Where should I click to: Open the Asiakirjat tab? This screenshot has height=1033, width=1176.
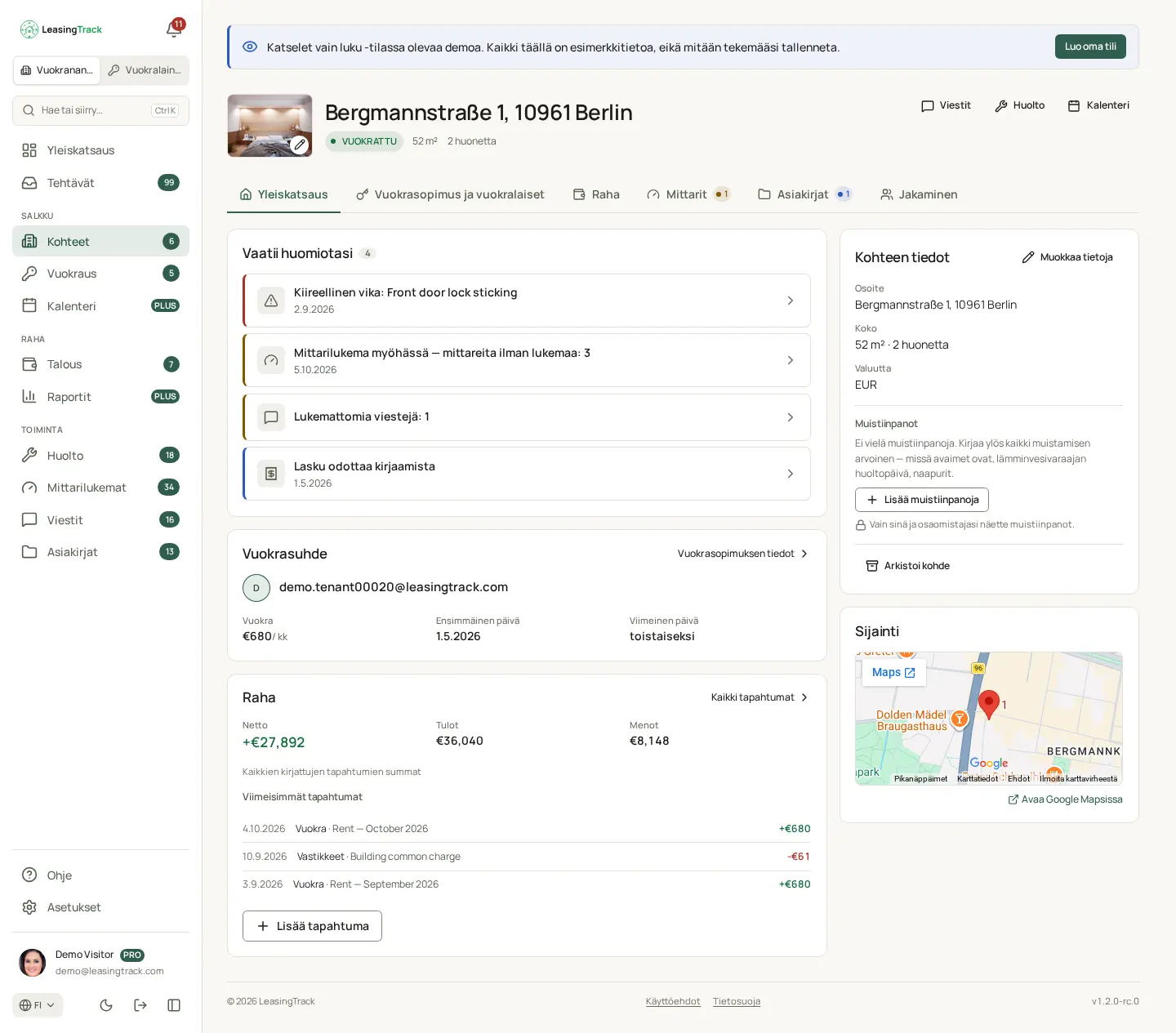pyautogui.click(x=804, y=194)
